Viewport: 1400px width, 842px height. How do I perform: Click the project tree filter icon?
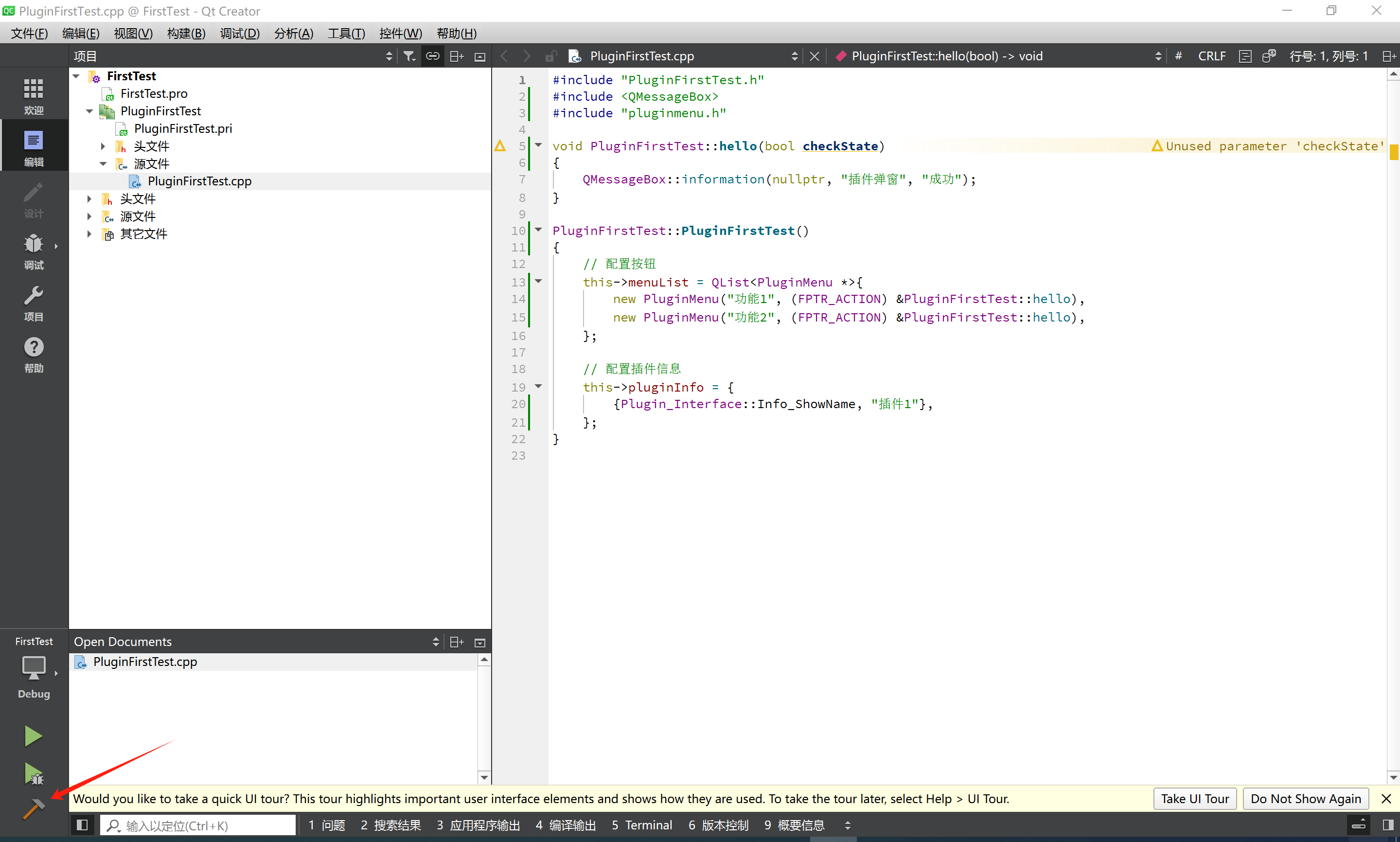(409, 56)
